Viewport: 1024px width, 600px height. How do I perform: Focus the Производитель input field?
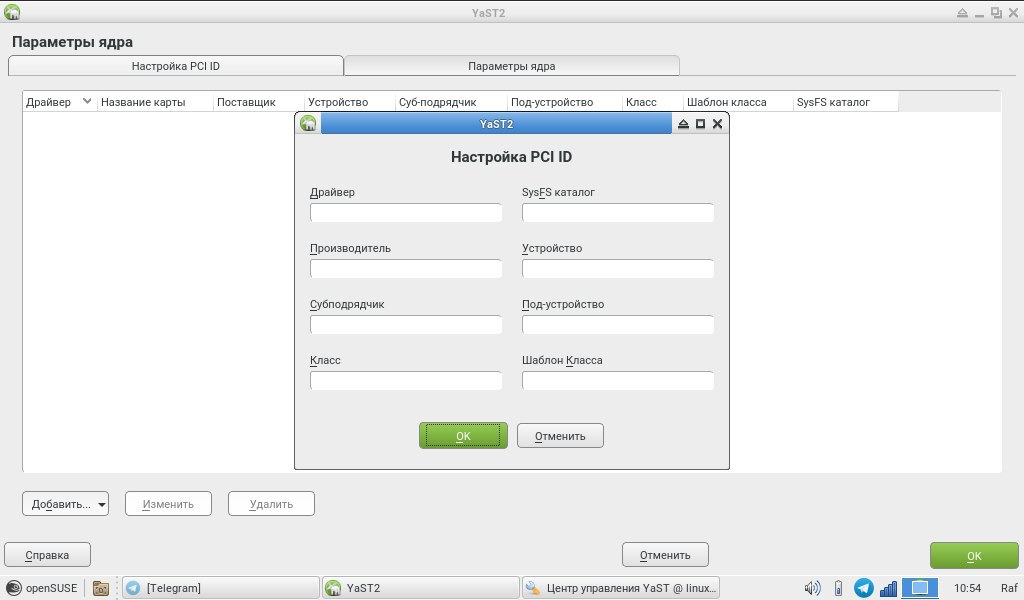[x=406, y=269]
